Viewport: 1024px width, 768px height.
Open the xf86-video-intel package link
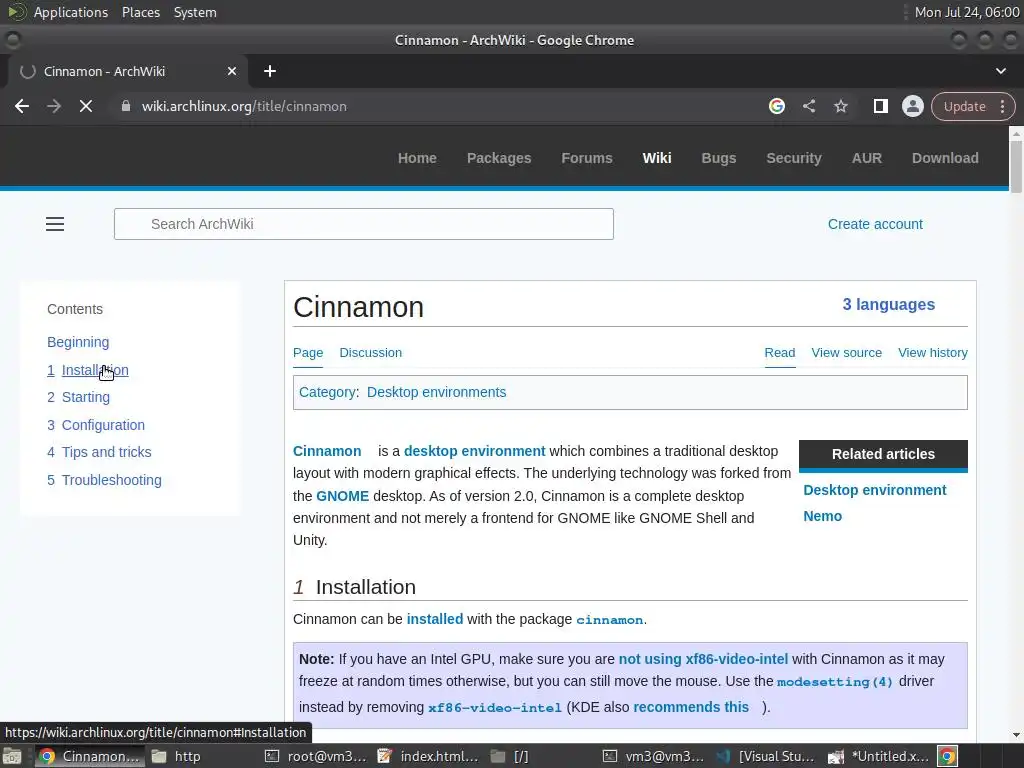[494, 707]
